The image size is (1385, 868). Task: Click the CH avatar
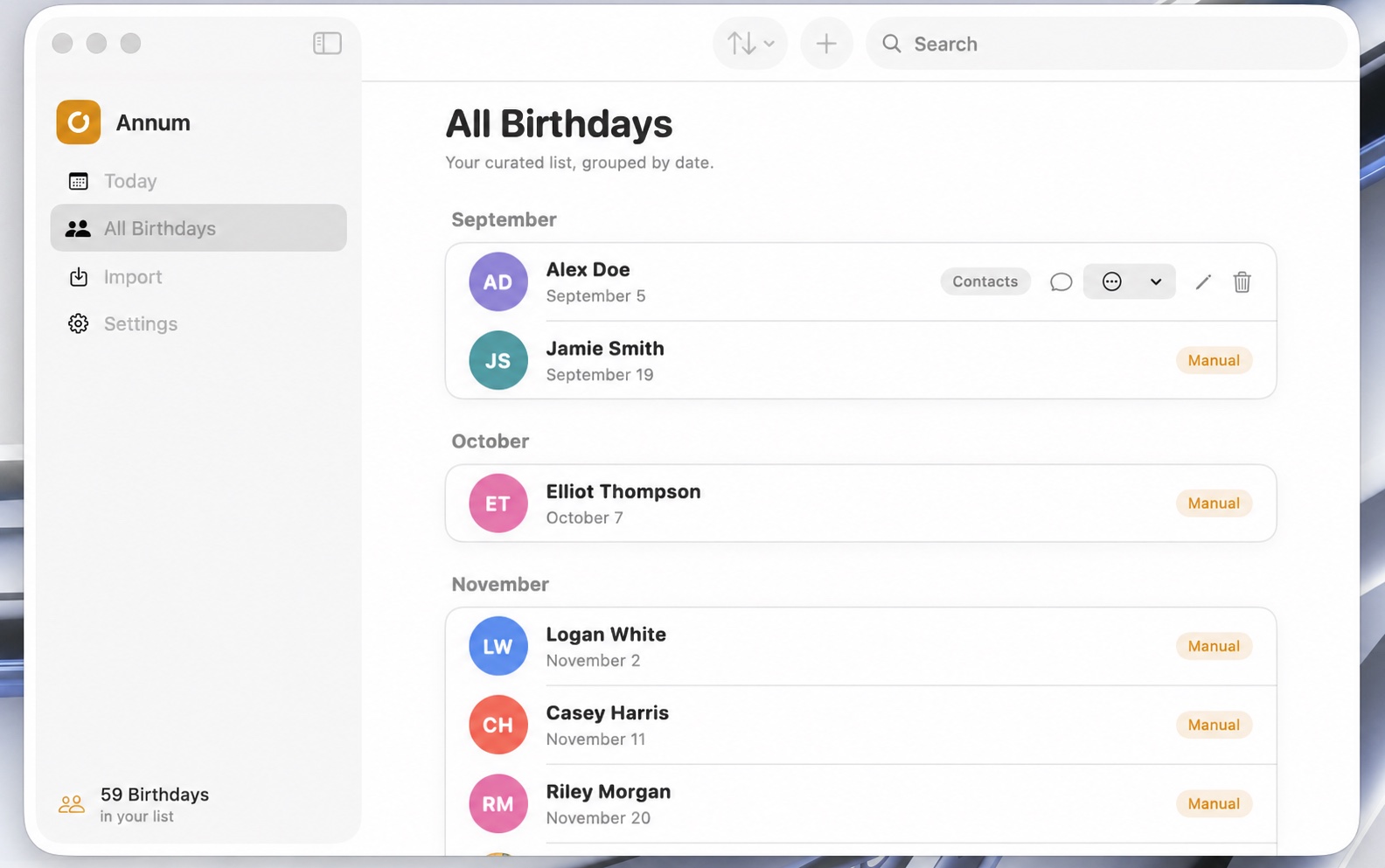[498, 725]
